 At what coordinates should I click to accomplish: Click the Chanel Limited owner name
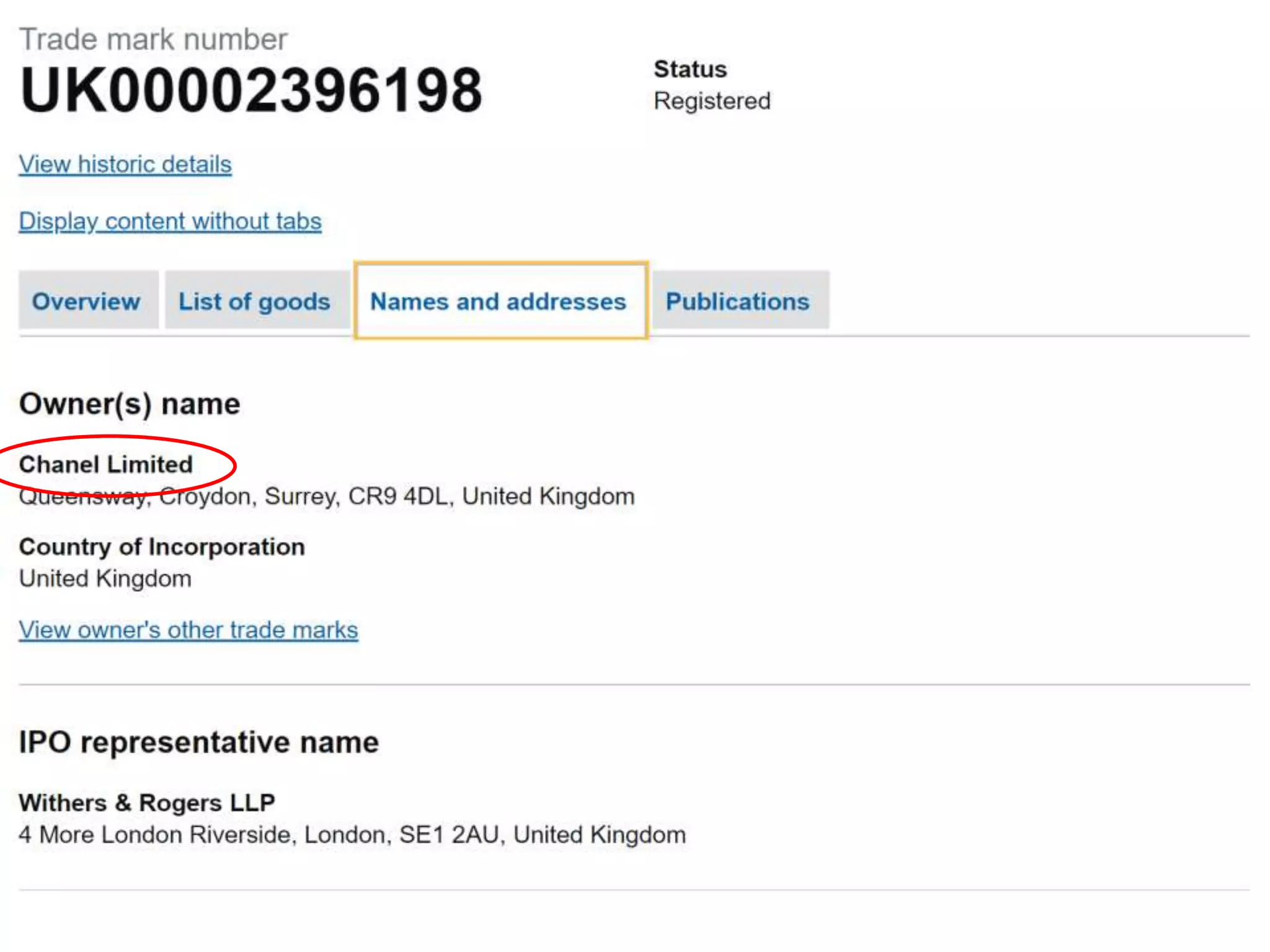(x=106, y=465)
